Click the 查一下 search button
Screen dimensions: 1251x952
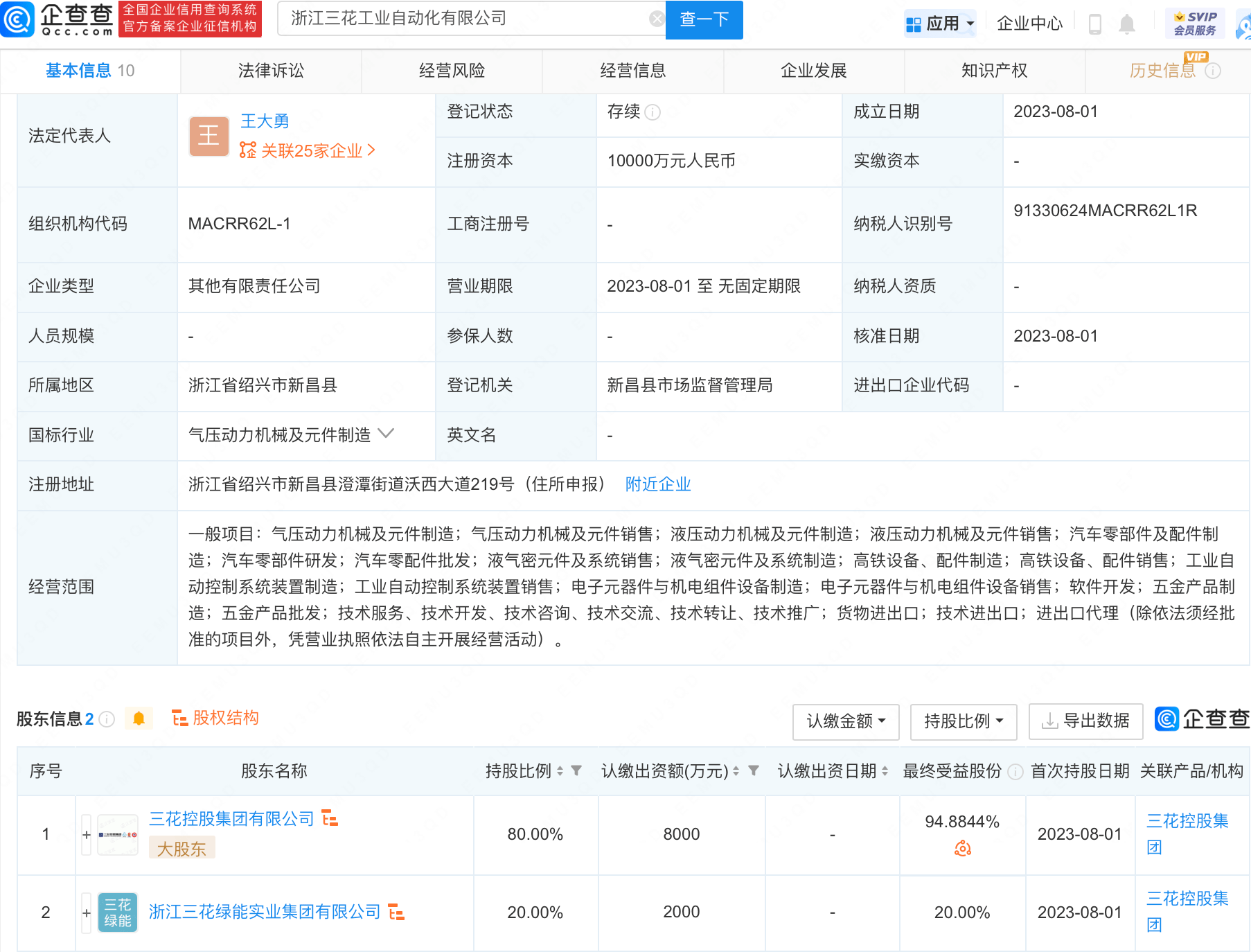click(704, 19)
